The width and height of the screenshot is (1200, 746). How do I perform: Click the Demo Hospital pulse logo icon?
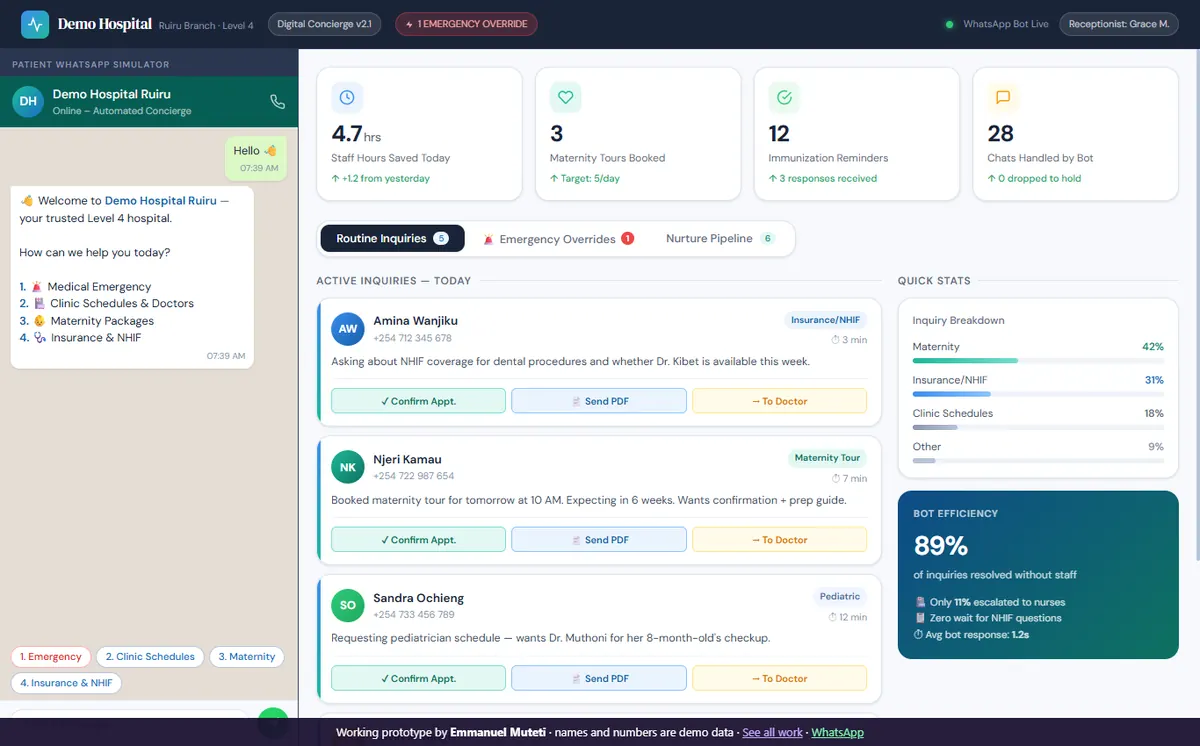click(x=35, y=24)
